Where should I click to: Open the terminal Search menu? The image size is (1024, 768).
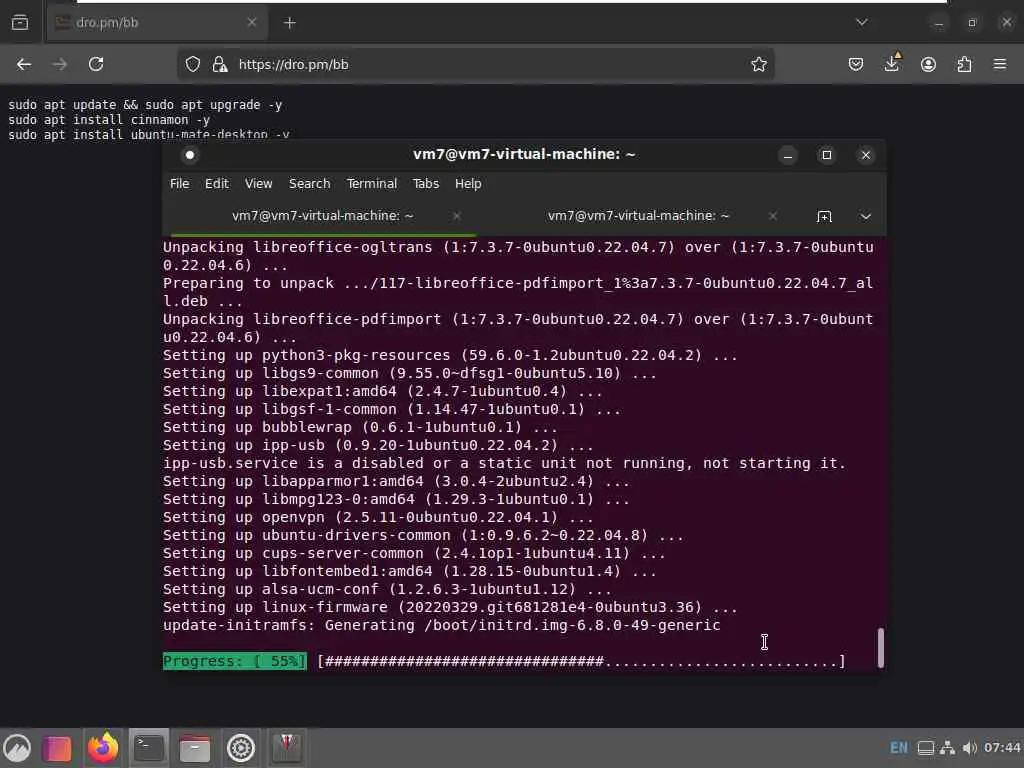(310, 184)
